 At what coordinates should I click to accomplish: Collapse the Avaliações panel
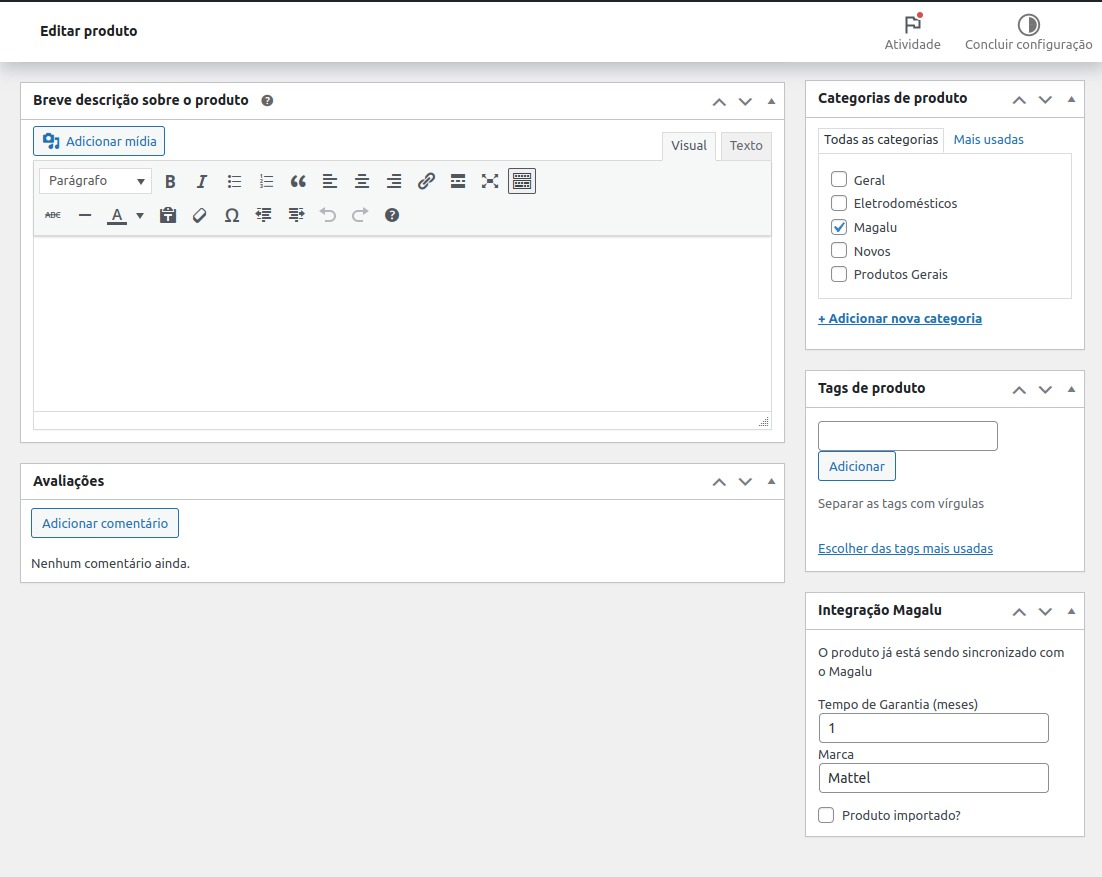(771, 481)
